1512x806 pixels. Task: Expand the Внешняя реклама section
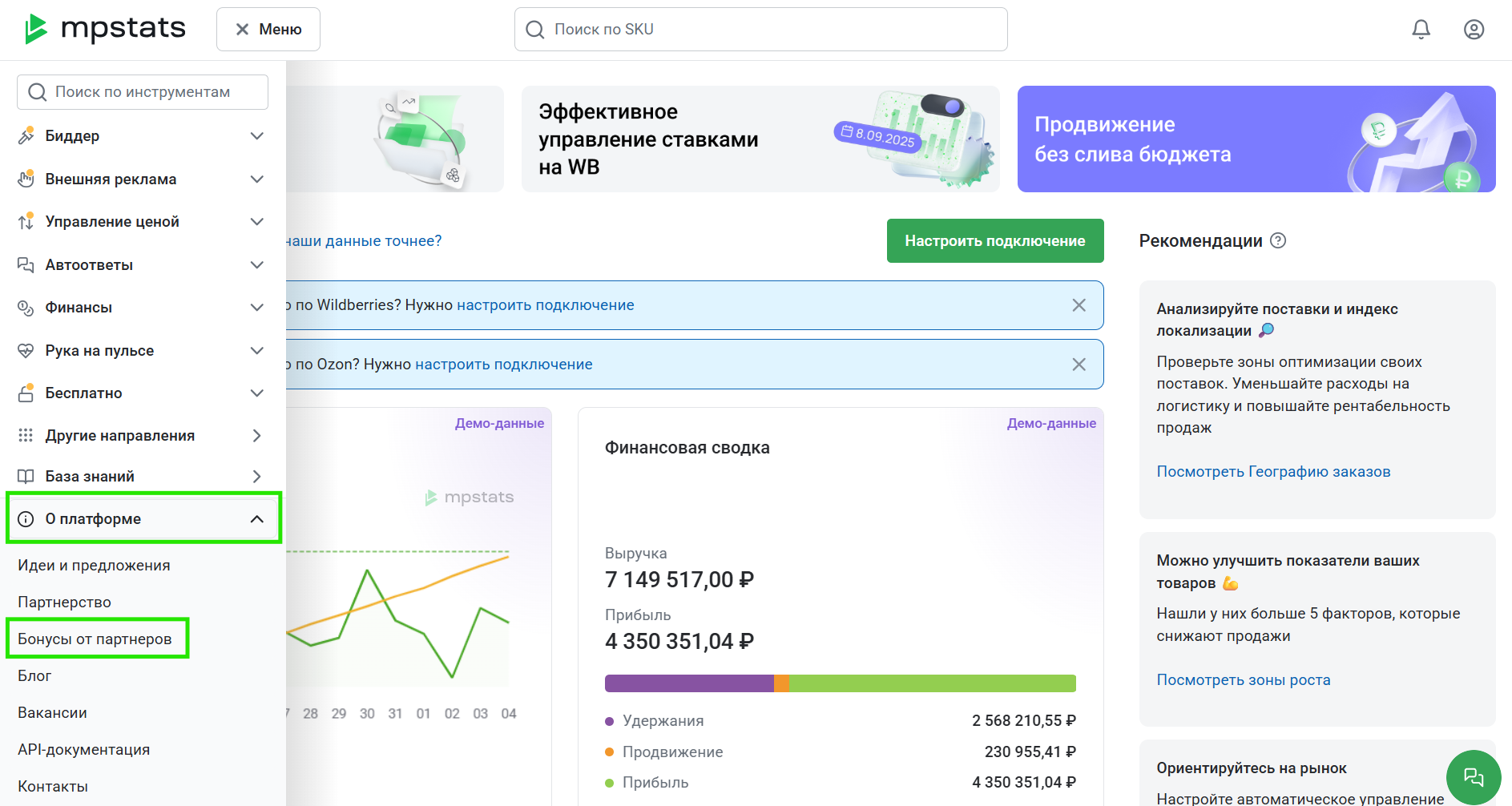141,179
